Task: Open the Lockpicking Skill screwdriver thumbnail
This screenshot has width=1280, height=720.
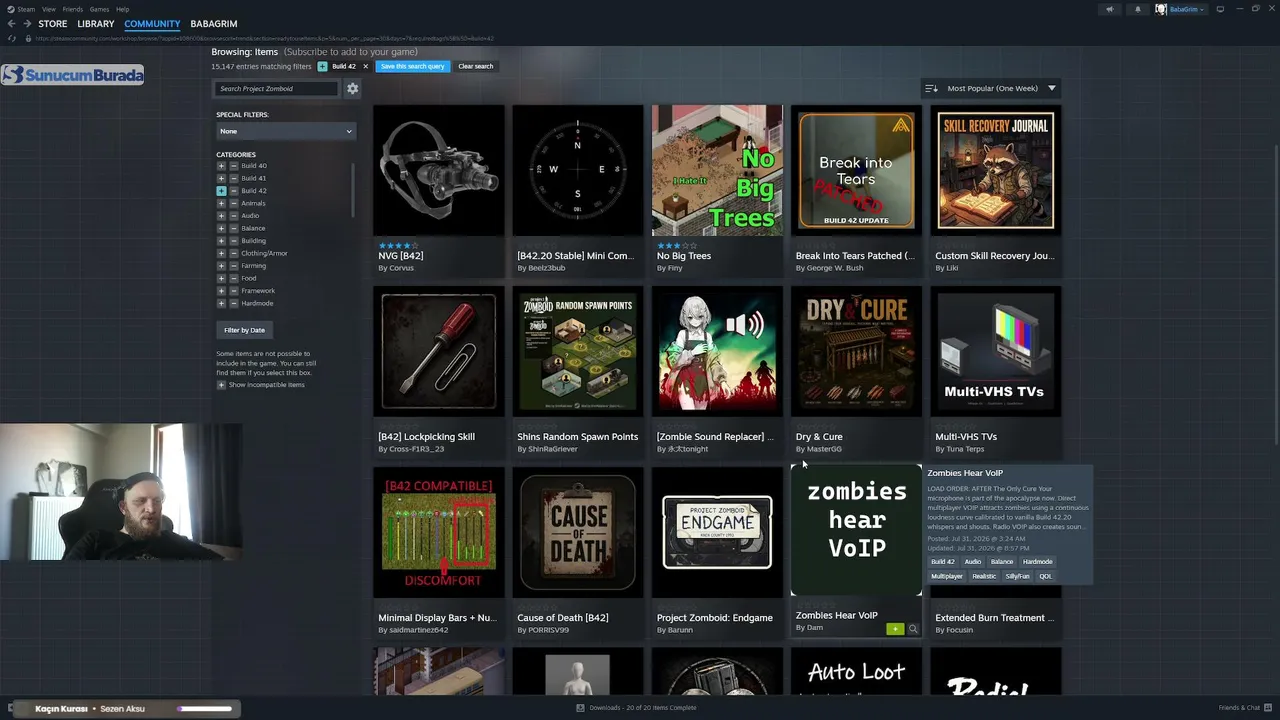Action: tap(439, 351)
